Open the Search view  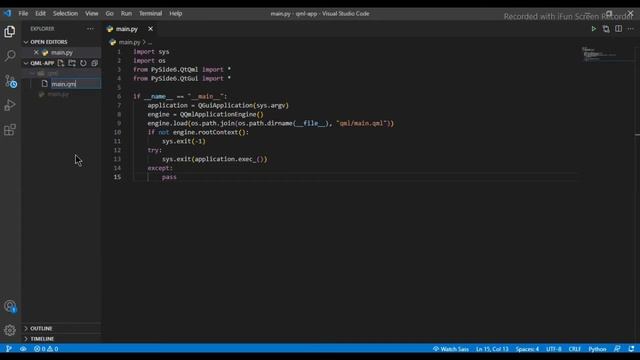[10, 56]
